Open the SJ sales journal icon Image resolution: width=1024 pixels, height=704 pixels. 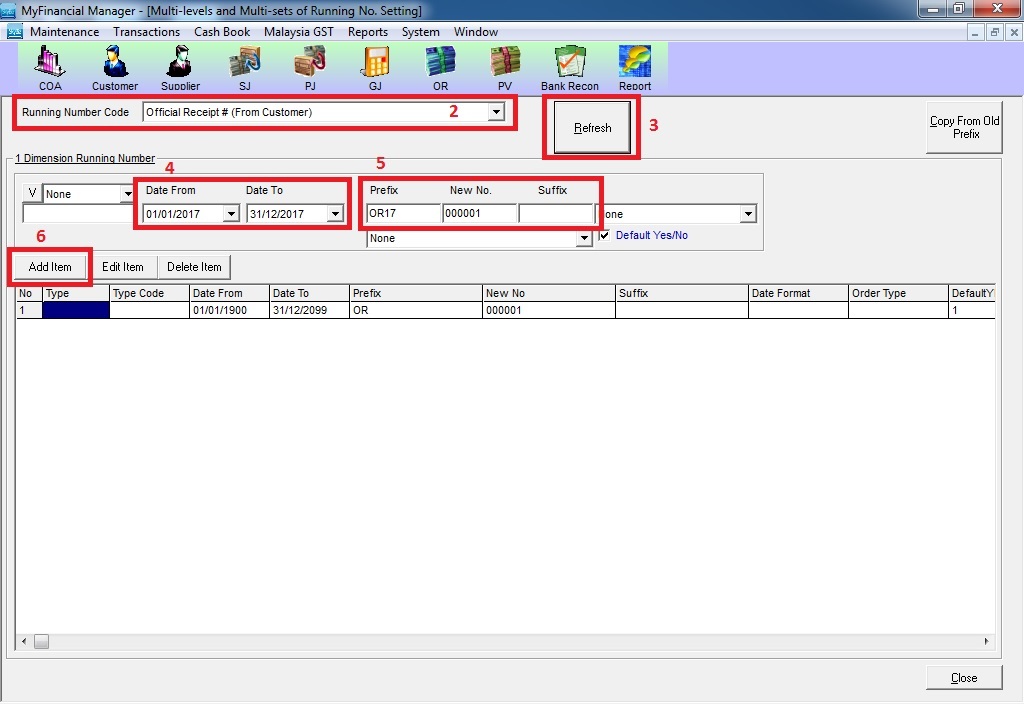tap(245, 66)
